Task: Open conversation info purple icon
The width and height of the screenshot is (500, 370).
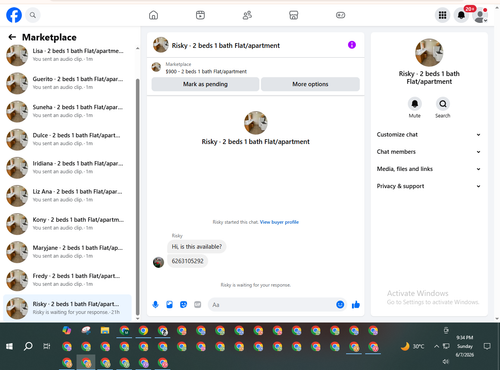Action: tap(352, 45)
